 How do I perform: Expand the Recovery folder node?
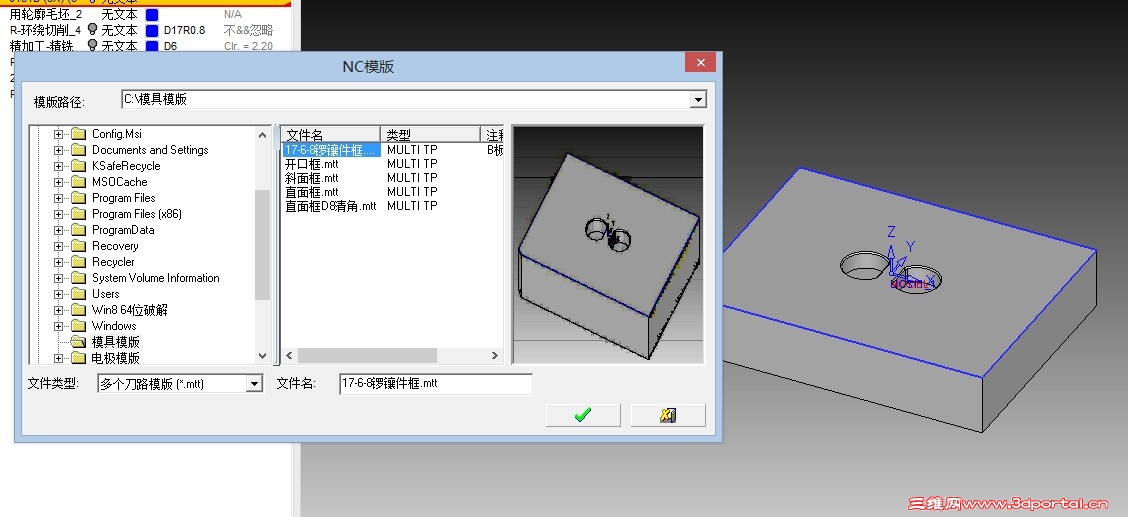[x=58, y=246]
